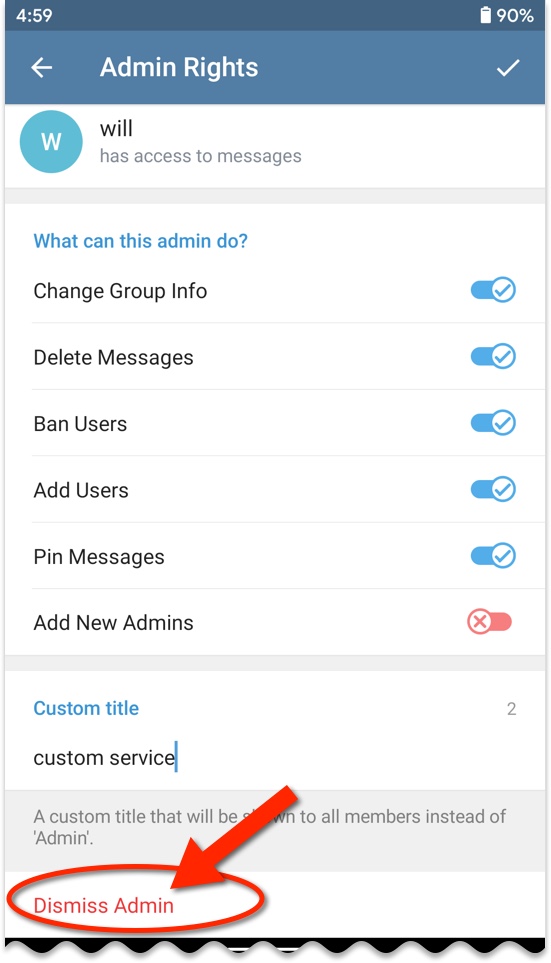The width and height of the screenshot is (551, 963).
Task: Click the remaining character counter 2
Action: pos(511,709)
